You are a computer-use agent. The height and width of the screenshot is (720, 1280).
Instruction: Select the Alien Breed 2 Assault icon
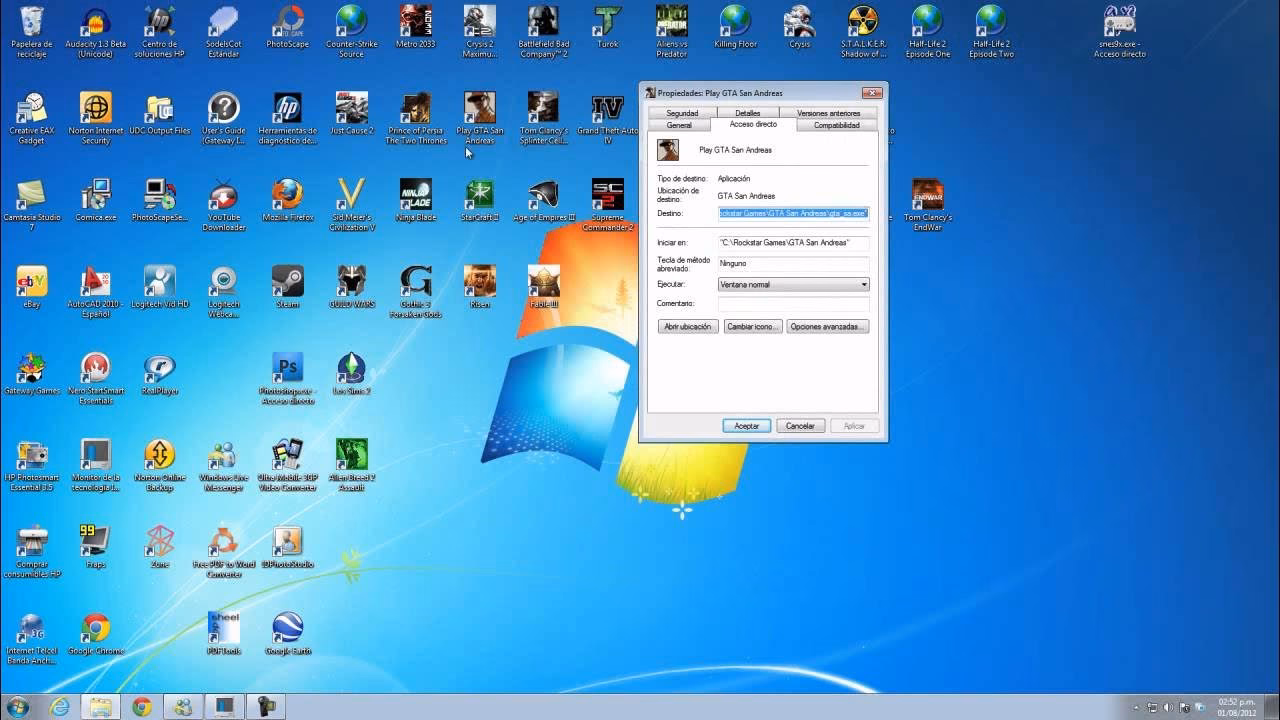351,465
